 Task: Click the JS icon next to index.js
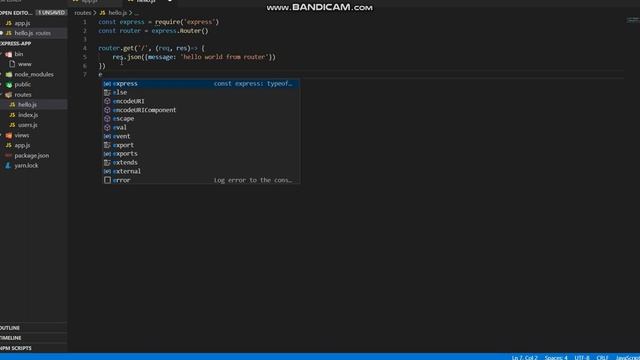point(12,115)
